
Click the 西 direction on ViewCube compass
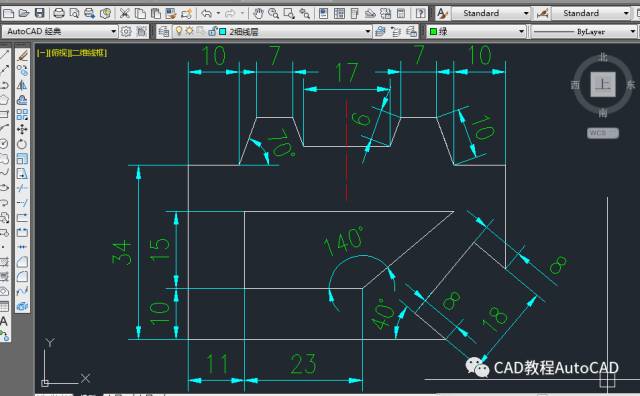tap(576, 85)
